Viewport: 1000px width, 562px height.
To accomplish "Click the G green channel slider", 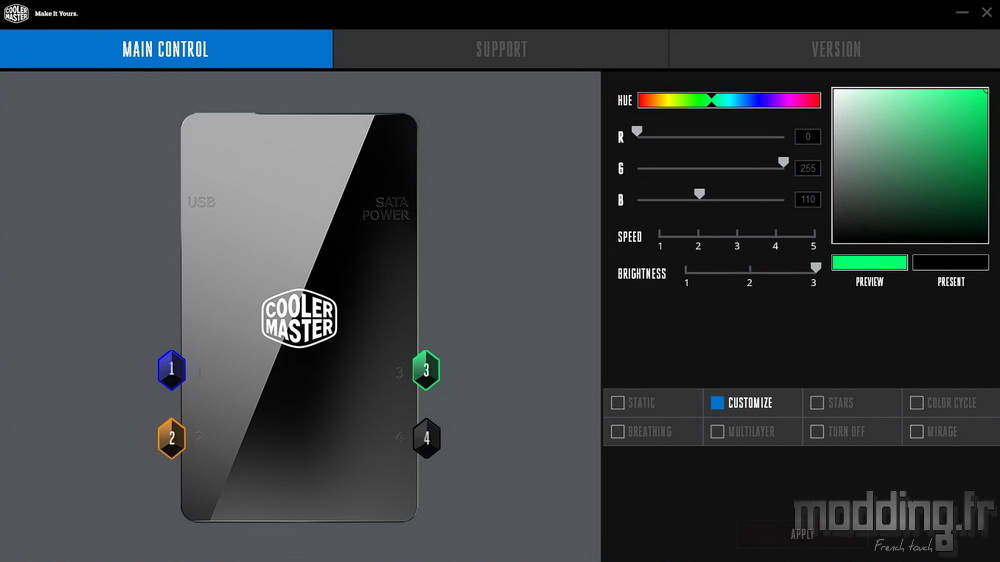I will click(710, 168).
